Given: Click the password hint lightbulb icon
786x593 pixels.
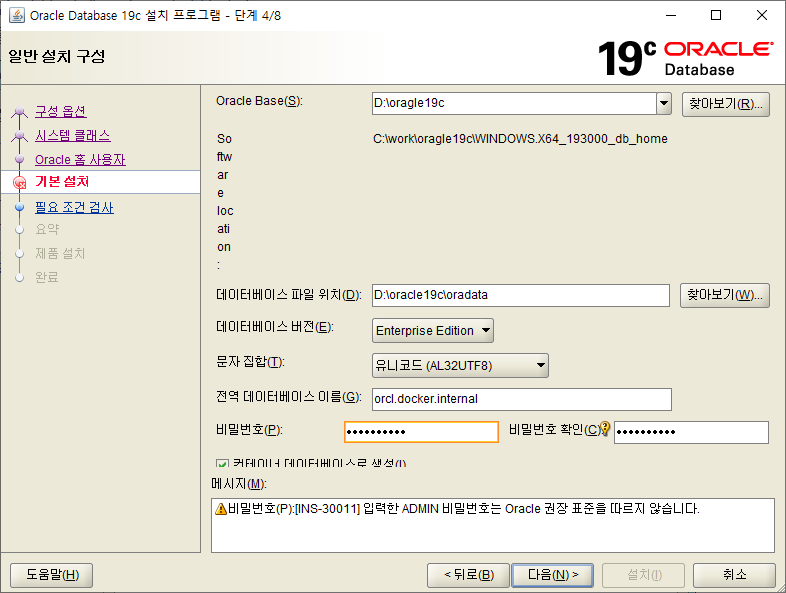Looking at the screenshot, I should (x=605, y=428).
